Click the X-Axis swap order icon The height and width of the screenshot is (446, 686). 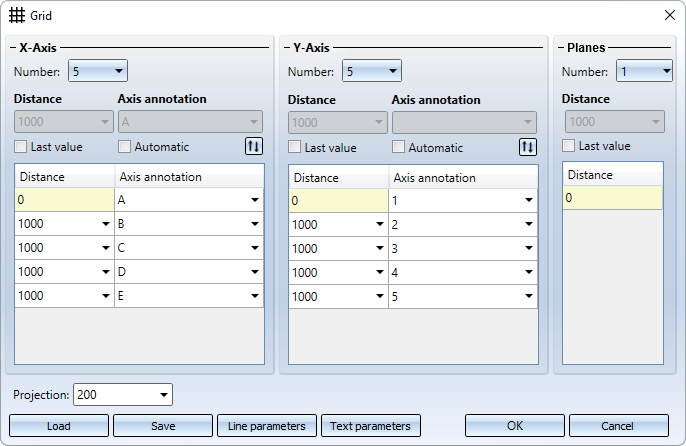(254, 147)
